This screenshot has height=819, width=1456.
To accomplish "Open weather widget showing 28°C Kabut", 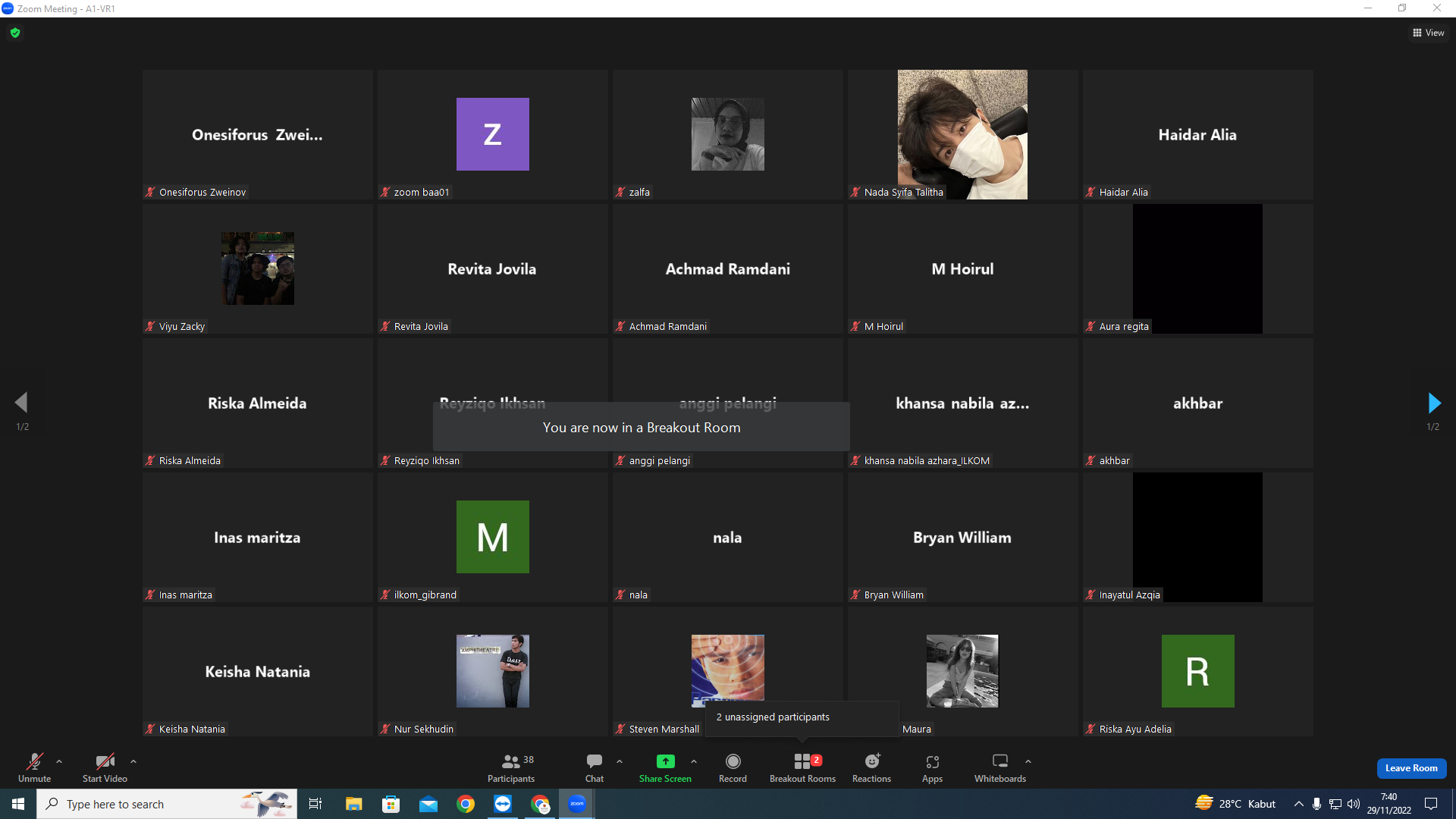I will pos(1235,804).
